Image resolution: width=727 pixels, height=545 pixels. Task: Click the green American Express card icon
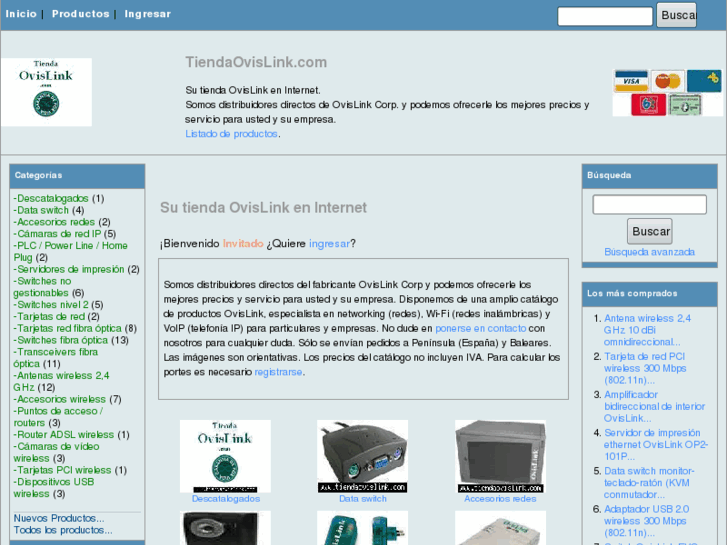tap(685, 104)
